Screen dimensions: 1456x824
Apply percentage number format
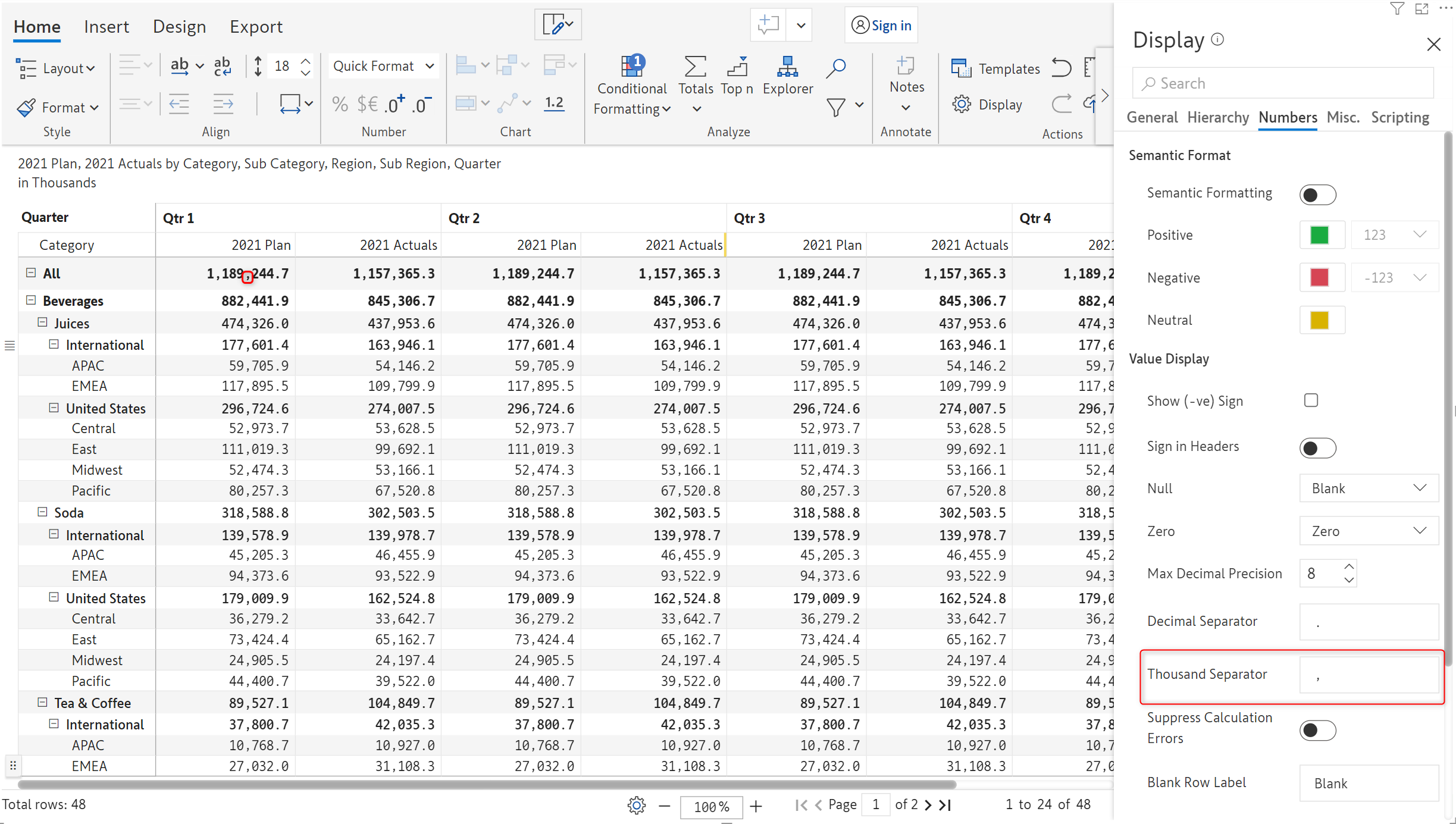coord(340,105)
